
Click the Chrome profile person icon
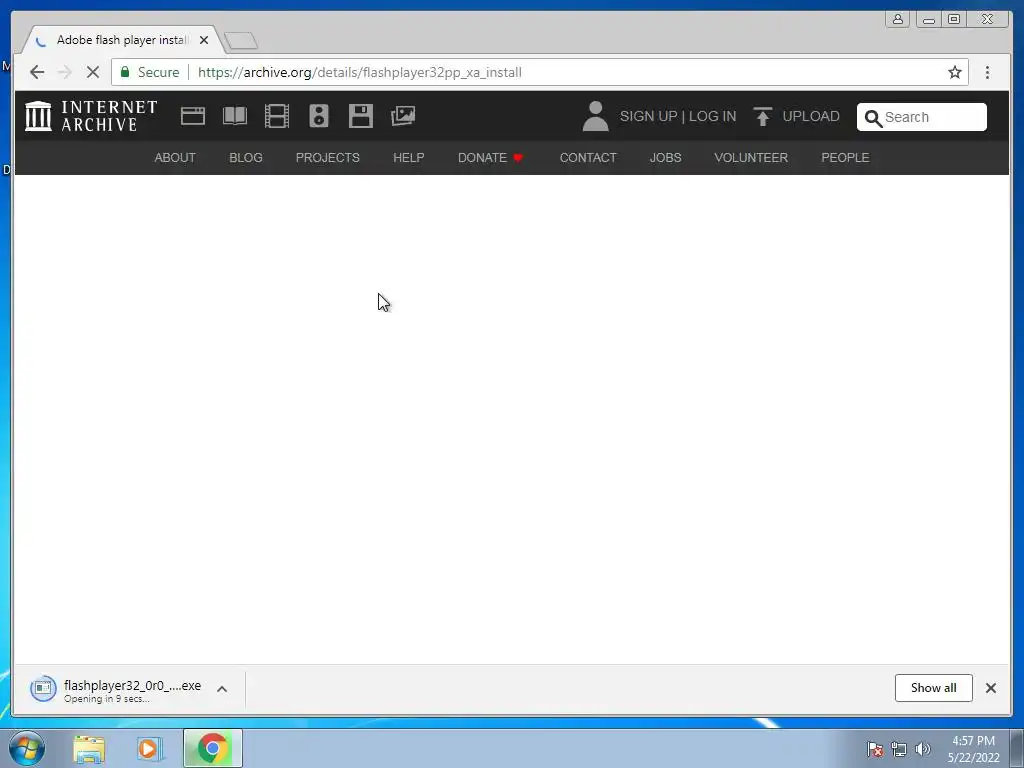click(898, 19)
